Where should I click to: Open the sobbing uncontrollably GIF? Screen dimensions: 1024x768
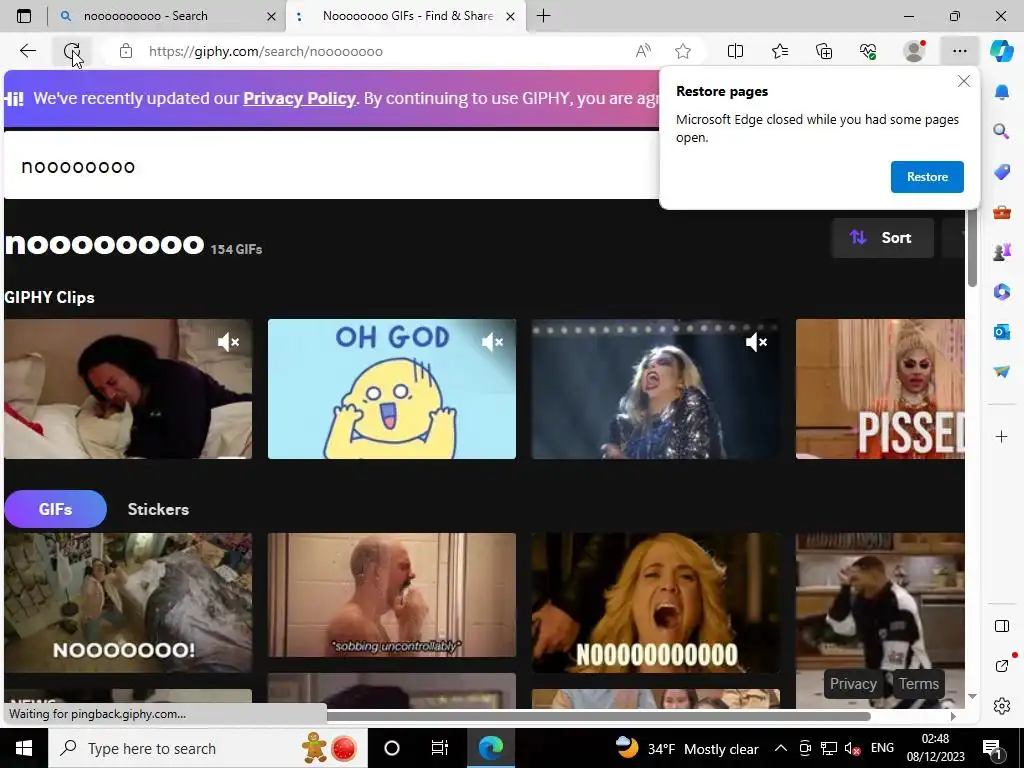(x=392, y=595)
